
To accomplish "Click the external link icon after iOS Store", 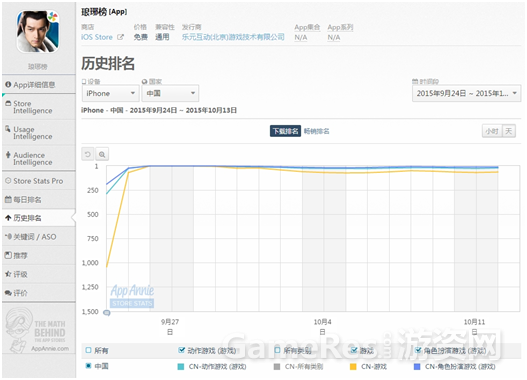I will click(120, 37).
